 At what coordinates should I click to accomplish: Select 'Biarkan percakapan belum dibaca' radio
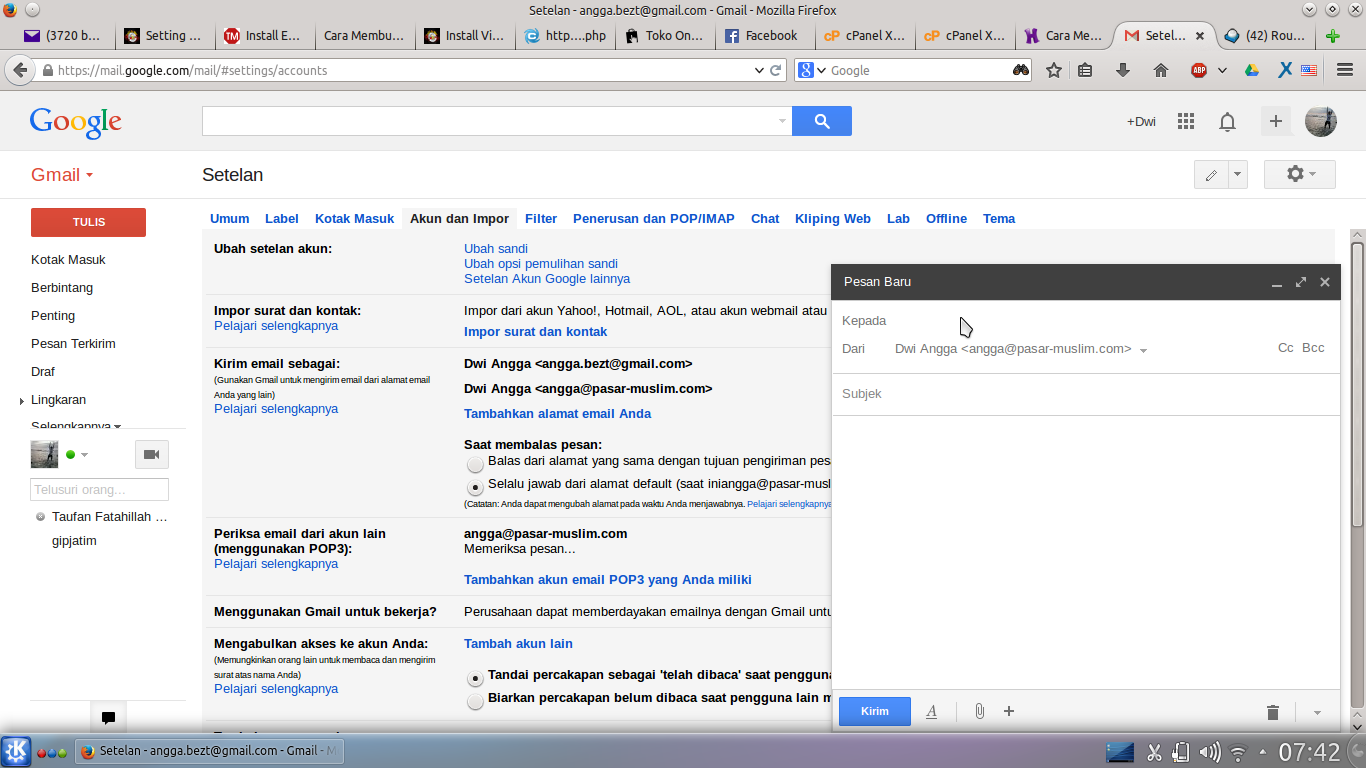point(475,701)
